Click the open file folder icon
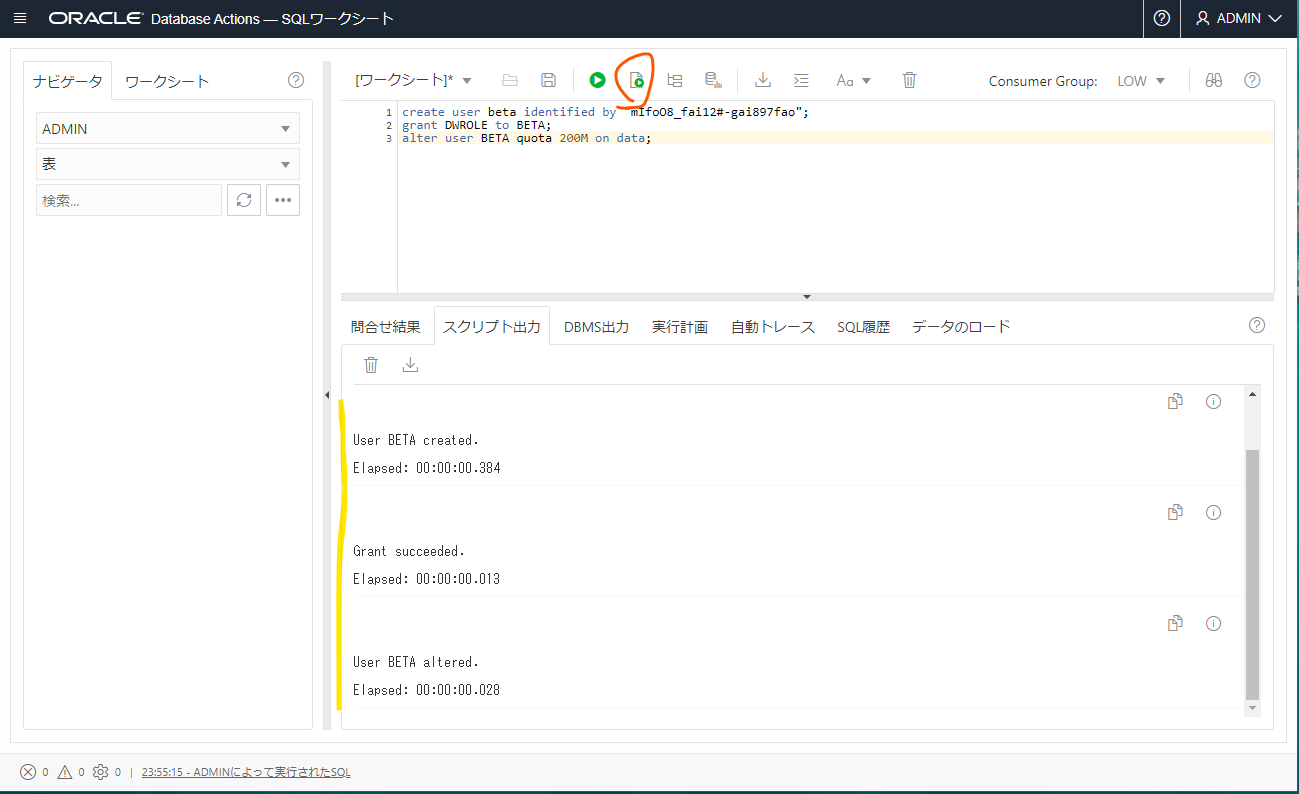 pos(510,80)
